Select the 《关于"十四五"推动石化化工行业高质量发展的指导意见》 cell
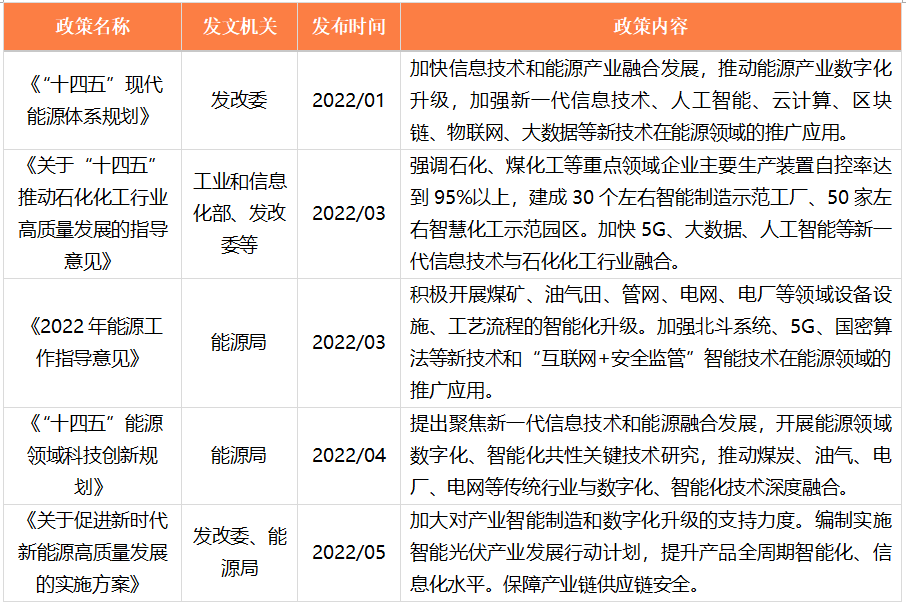Screen dimensions: 906x607 [x=92, y=214]
